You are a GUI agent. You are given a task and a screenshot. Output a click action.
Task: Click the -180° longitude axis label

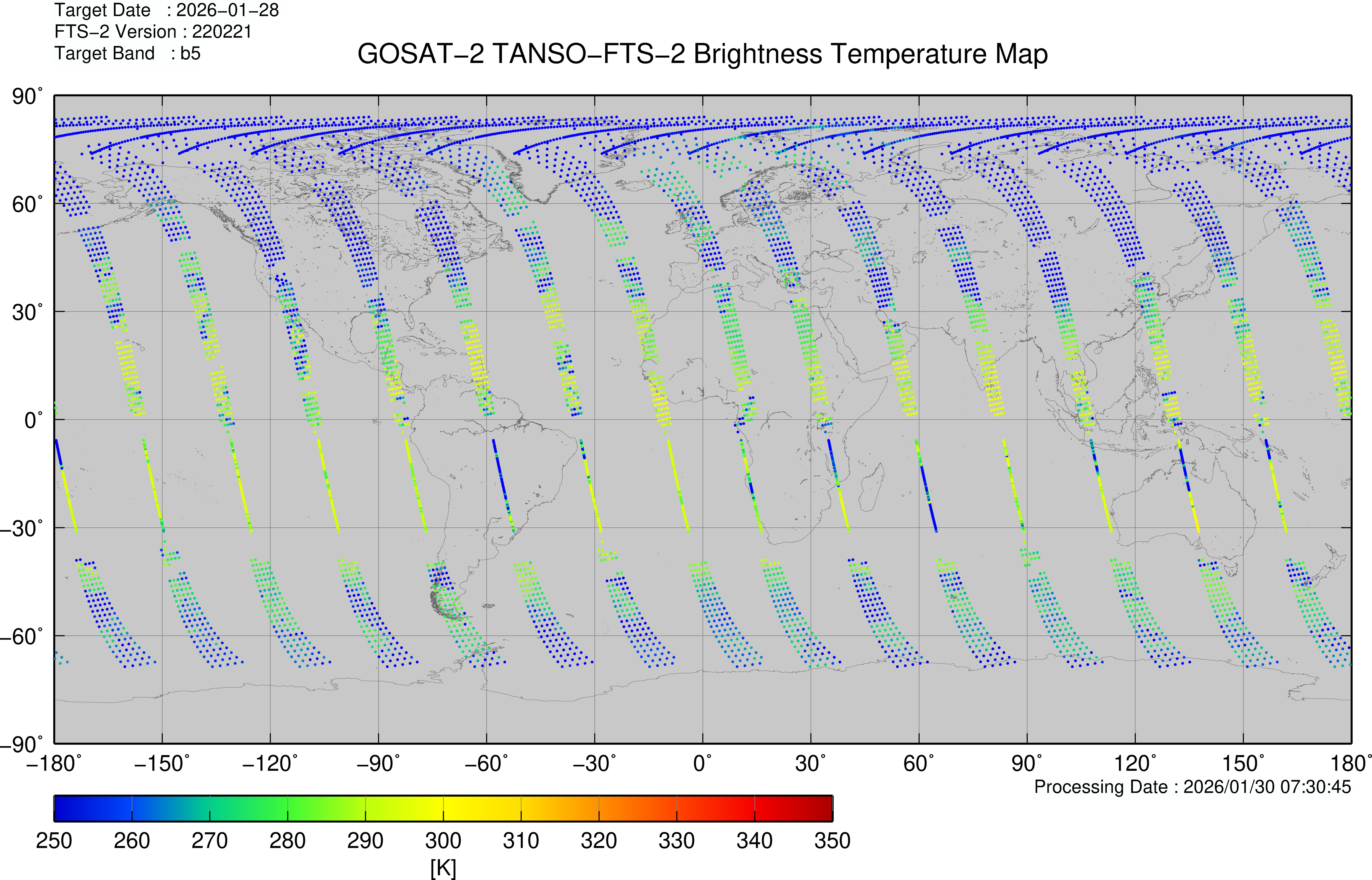54,763
